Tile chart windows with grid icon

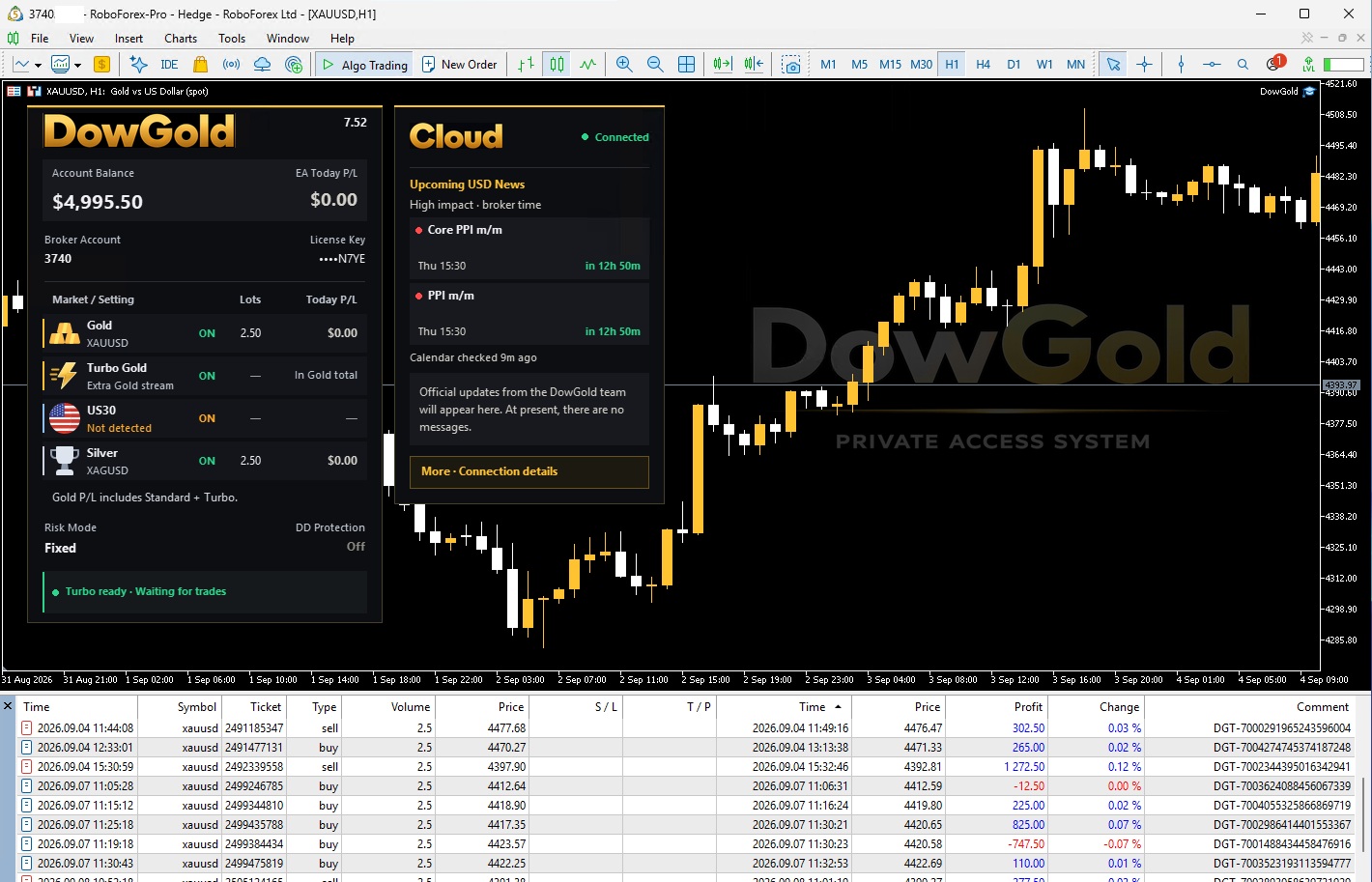[686, 65]
